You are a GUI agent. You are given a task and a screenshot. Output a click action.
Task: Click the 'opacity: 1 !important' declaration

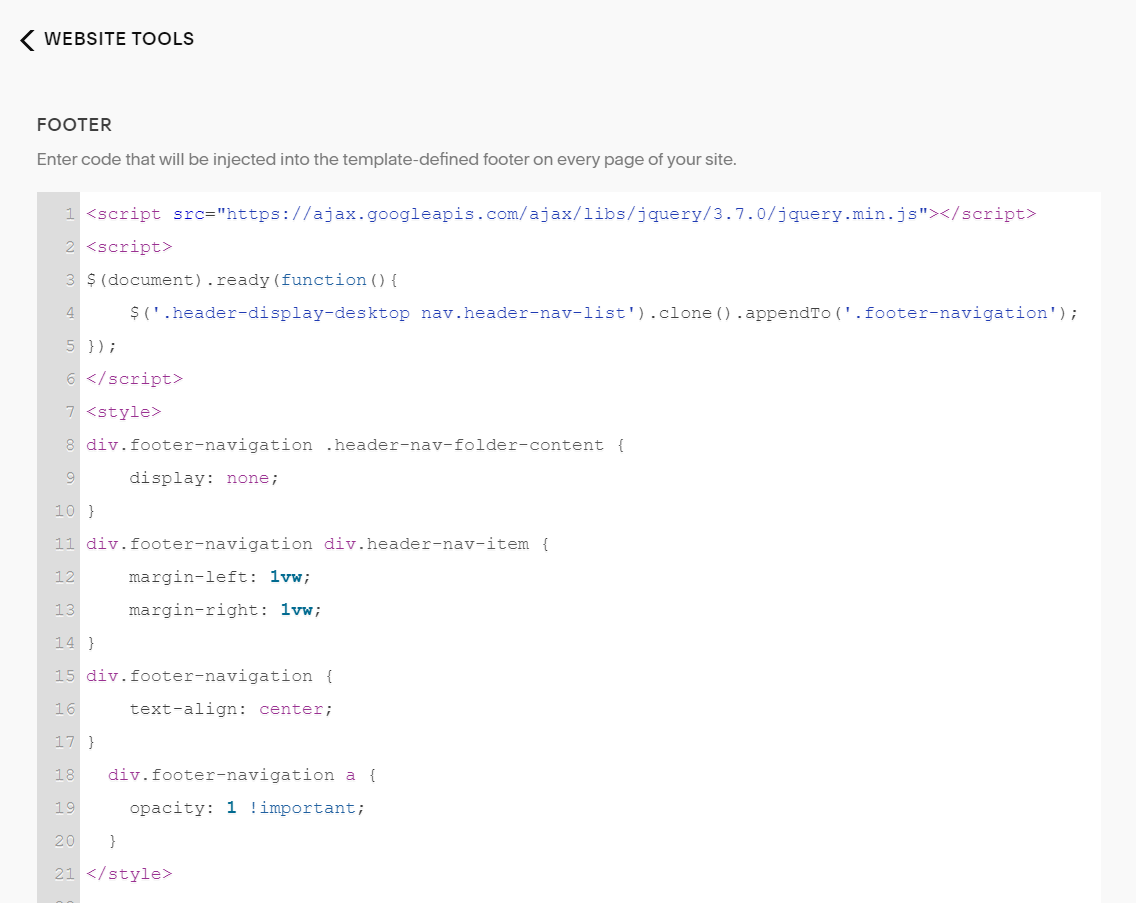247,808
